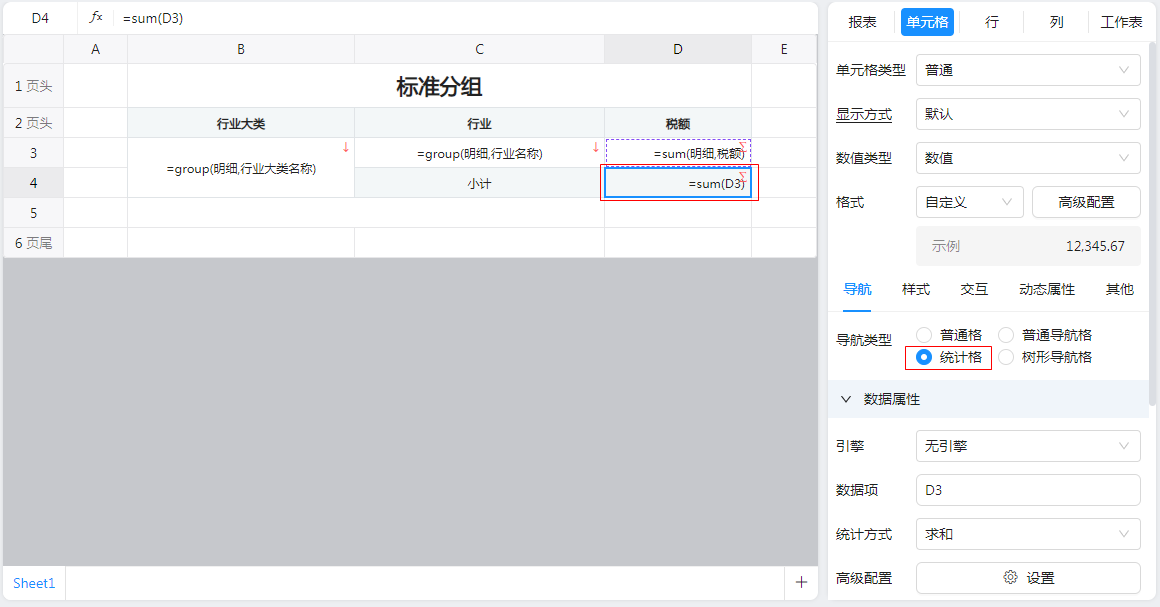Click the 高级配置 button next to format

1086,202
